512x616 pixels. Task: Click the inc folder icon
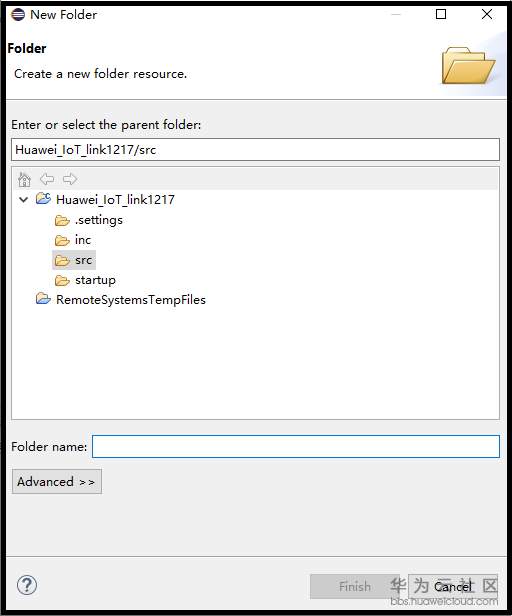click(62, 240)
